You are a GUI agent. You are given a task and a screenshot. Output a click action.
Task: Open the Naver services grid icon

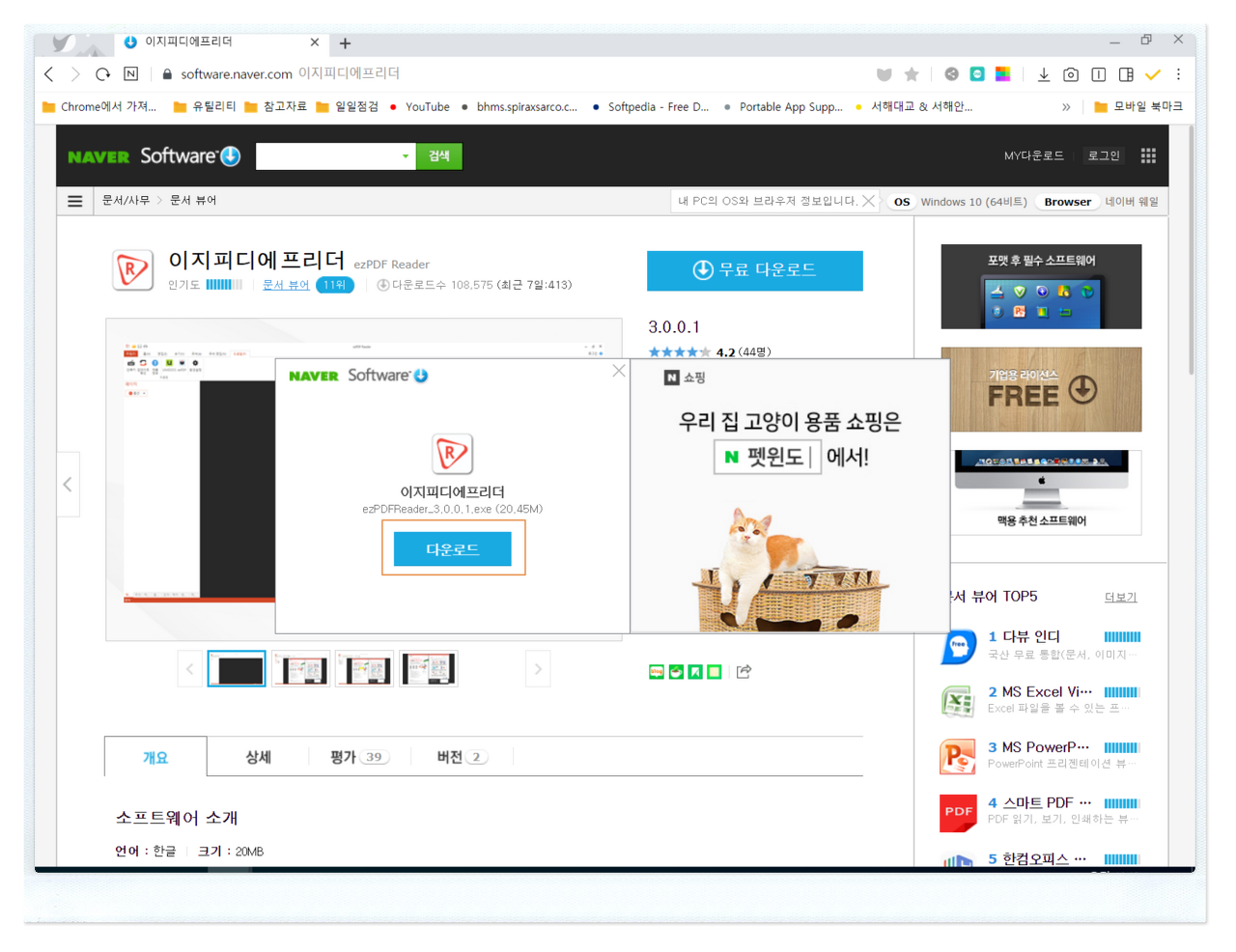coord(1148,155)
